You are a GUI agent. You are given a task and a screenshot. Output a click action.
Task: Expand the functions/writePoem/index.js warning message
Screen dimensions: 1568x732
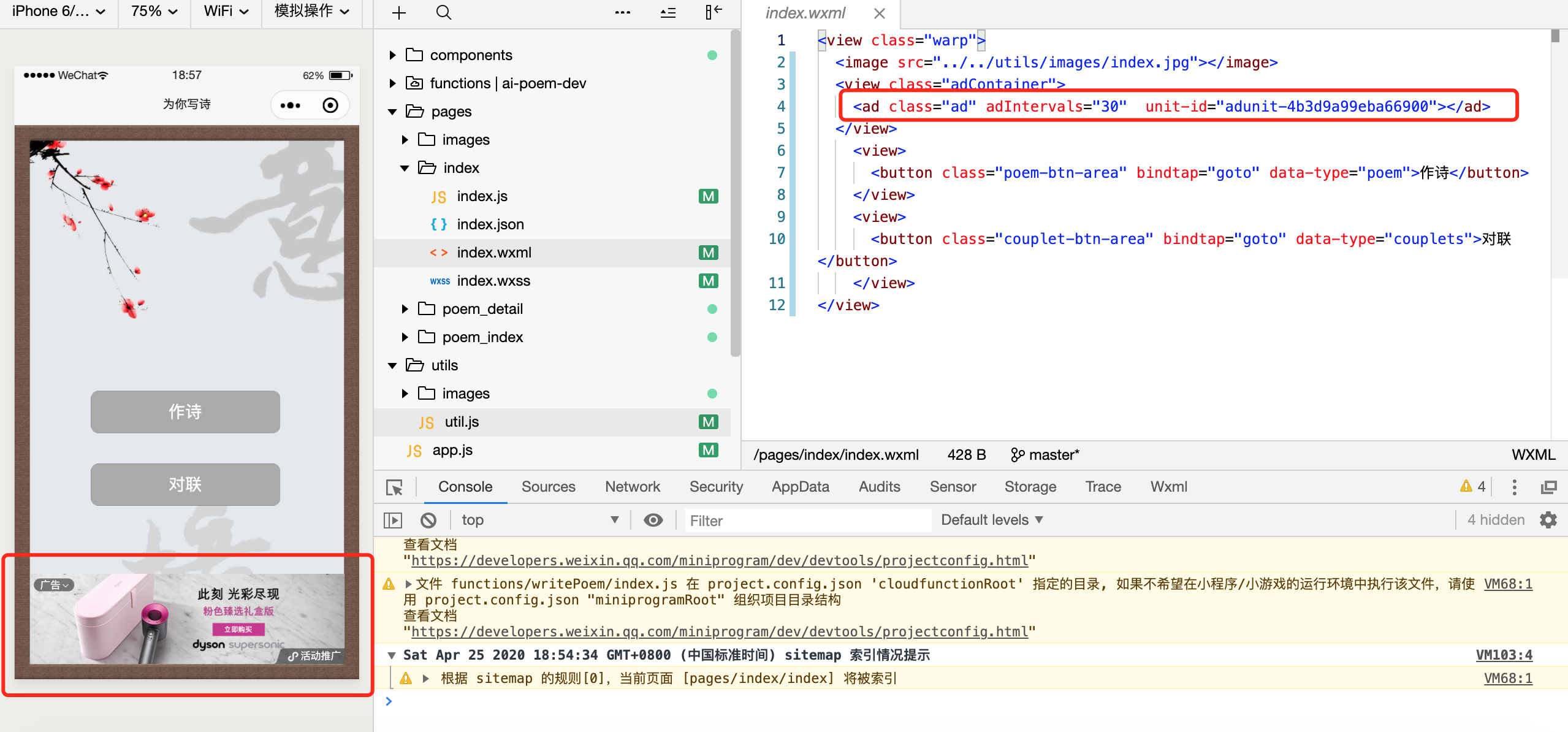pos(408,584)
